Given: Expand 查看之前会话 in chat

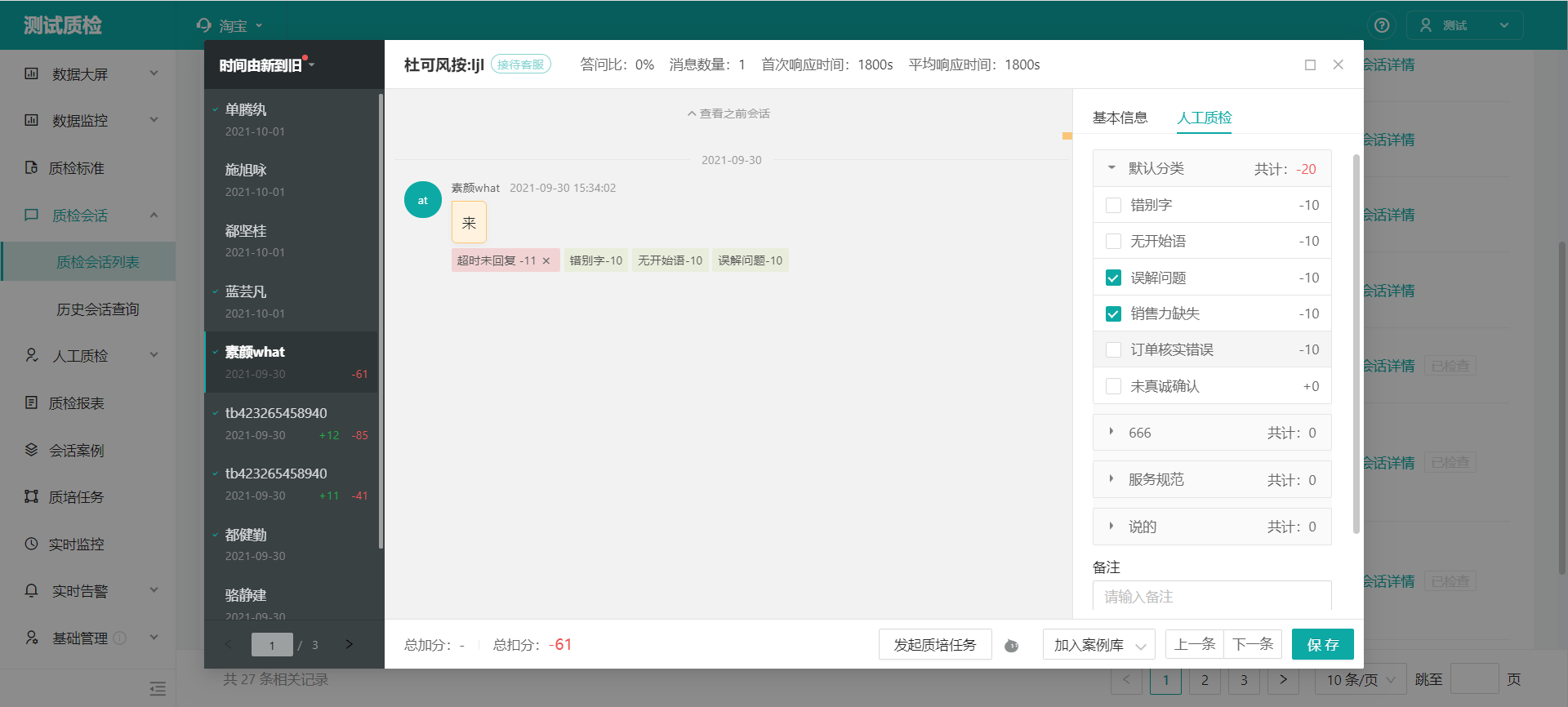Looking at the screenshot, I should click(x=728, y=113).
